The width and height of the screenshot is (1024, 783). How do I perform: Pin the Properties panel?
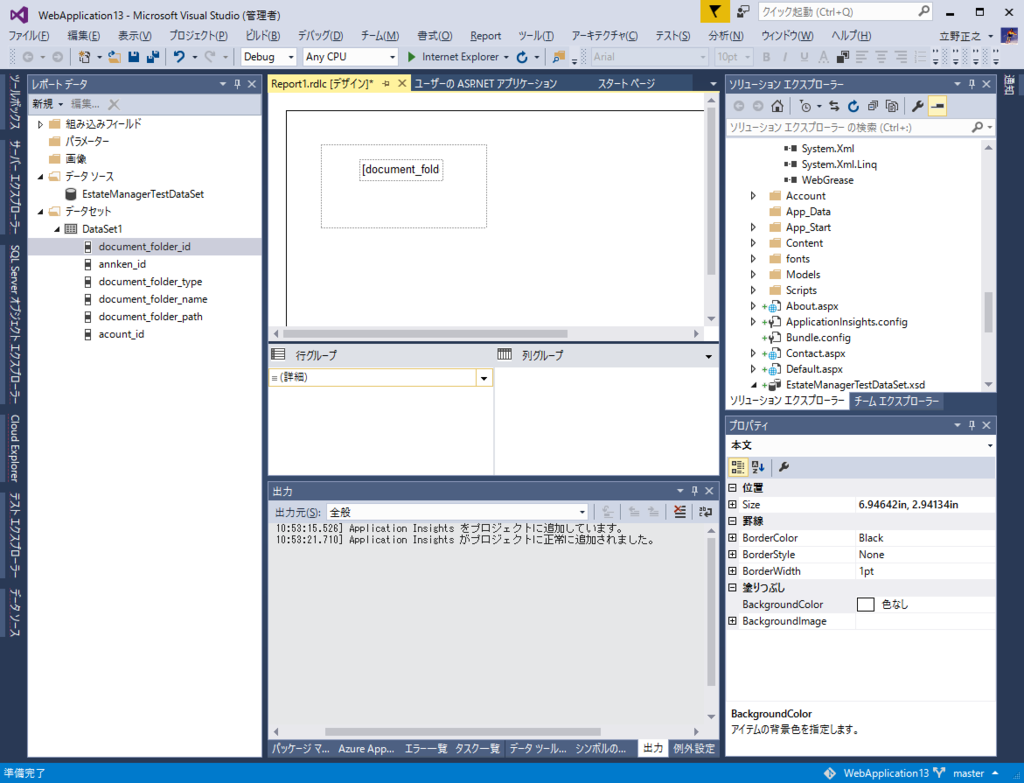tap(972, 425)
